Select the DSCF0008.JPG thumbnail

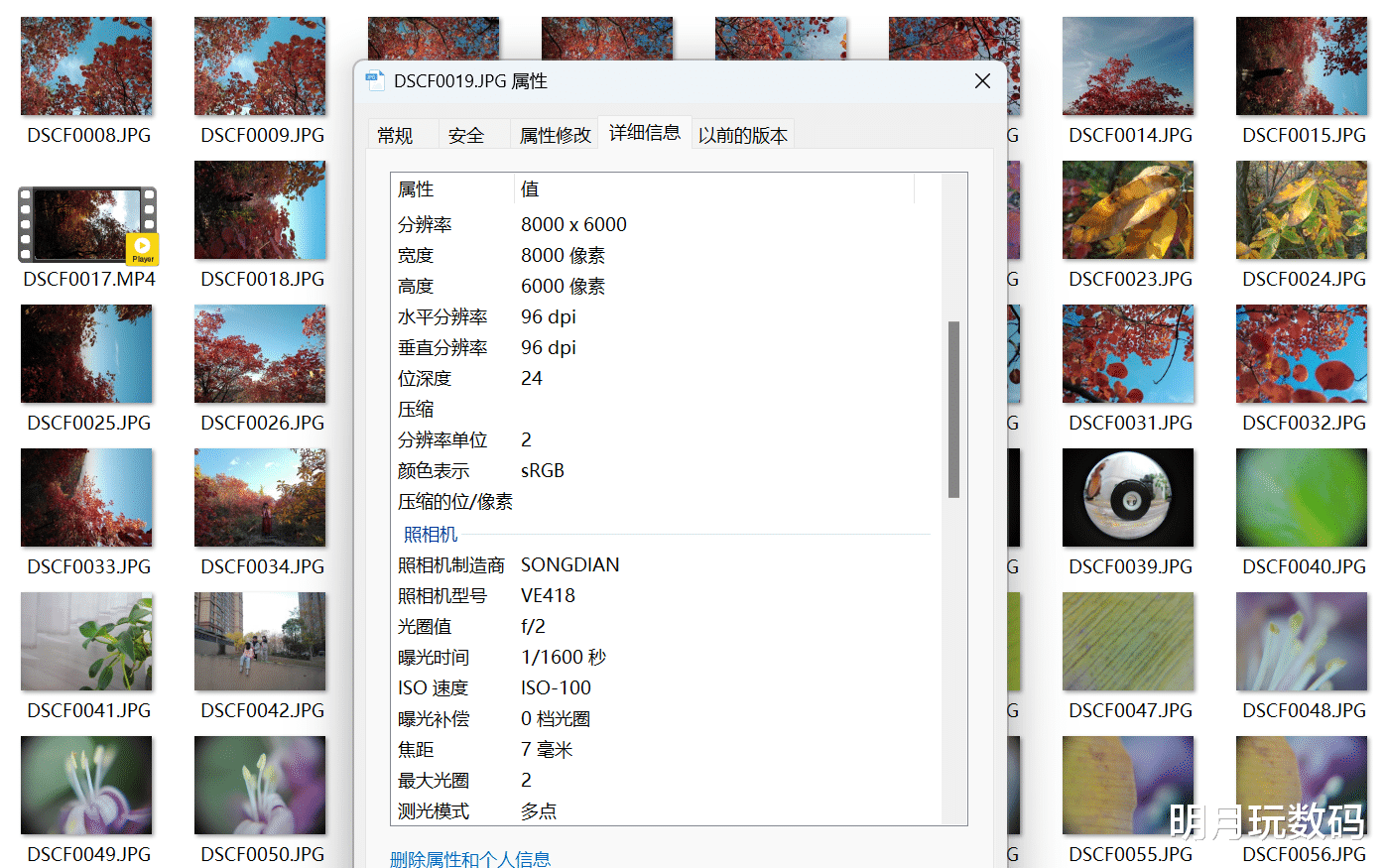tap(86, 65)
